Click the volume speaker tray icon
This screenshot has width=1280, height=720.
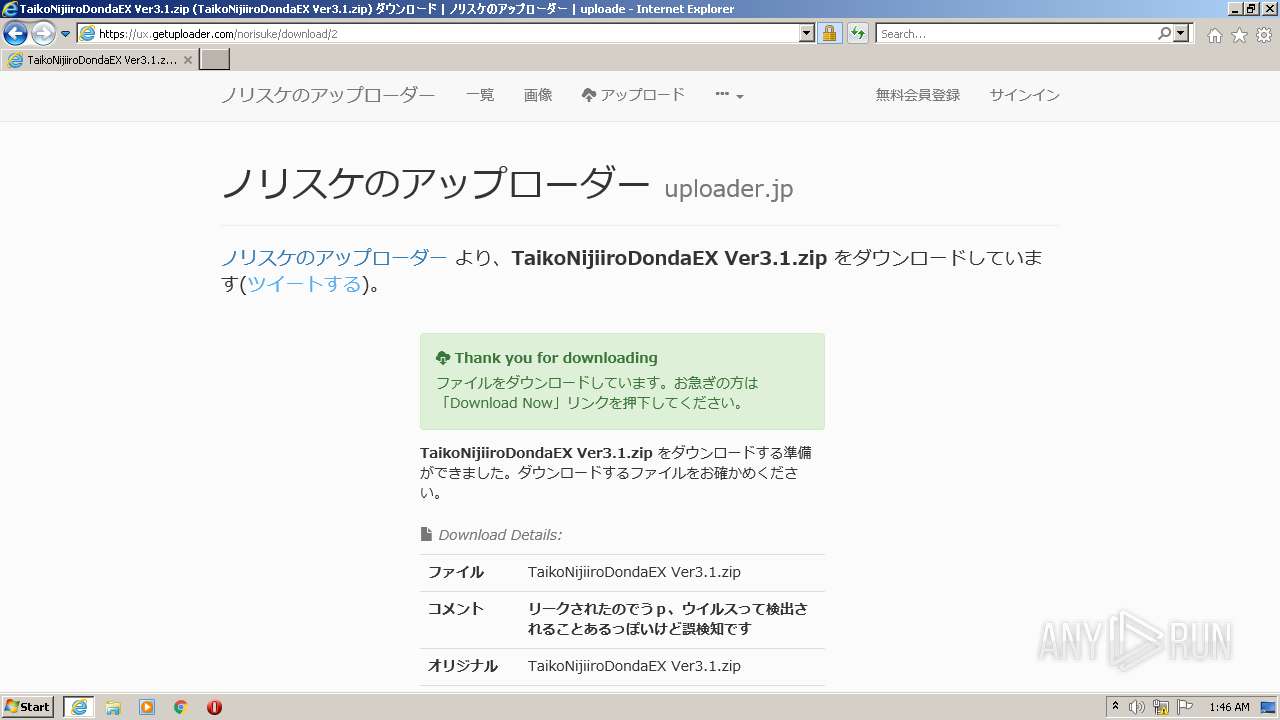[x=1137, y=707]
